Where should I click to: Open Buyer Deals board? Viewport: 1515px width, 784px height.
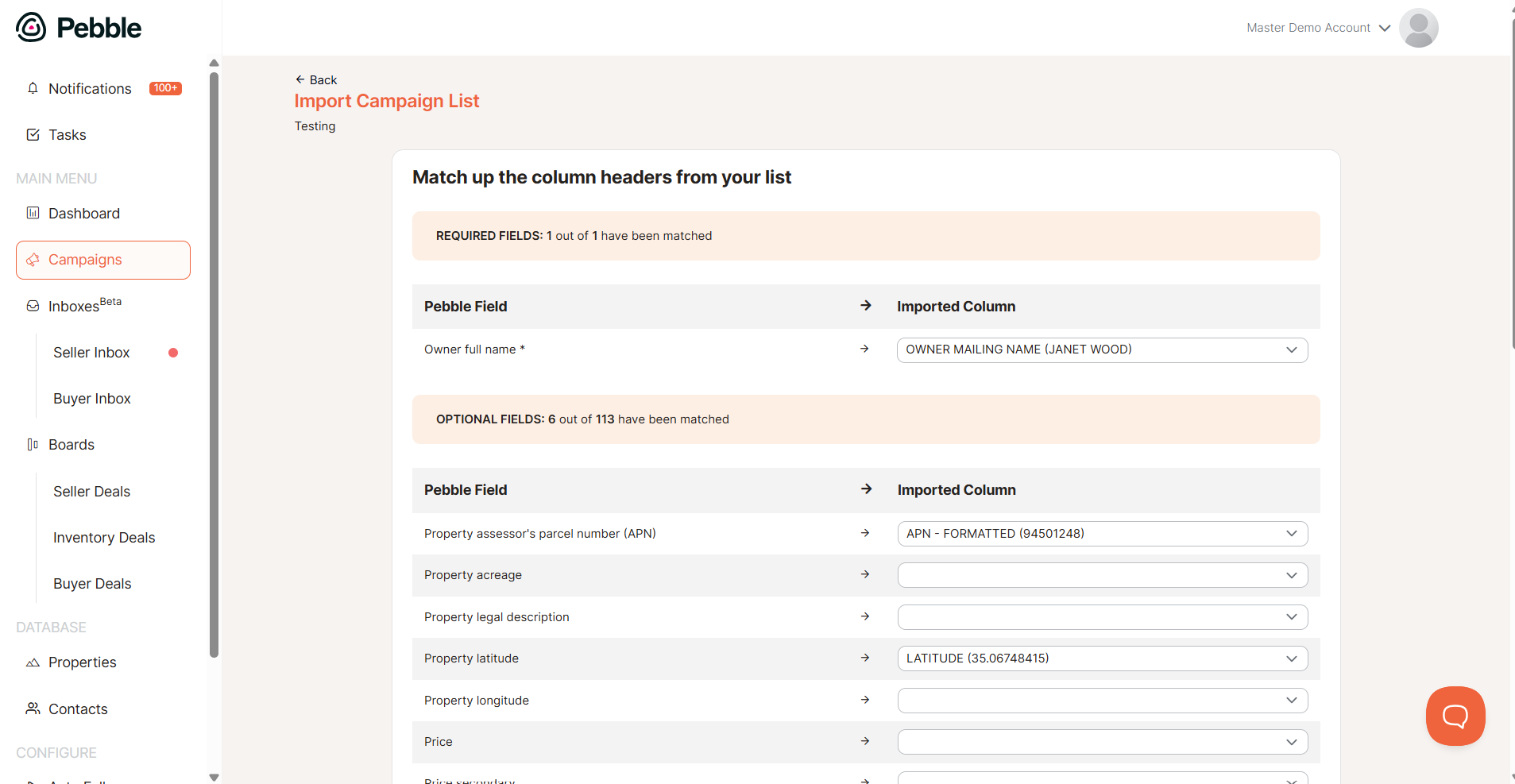tap(92, 584)
